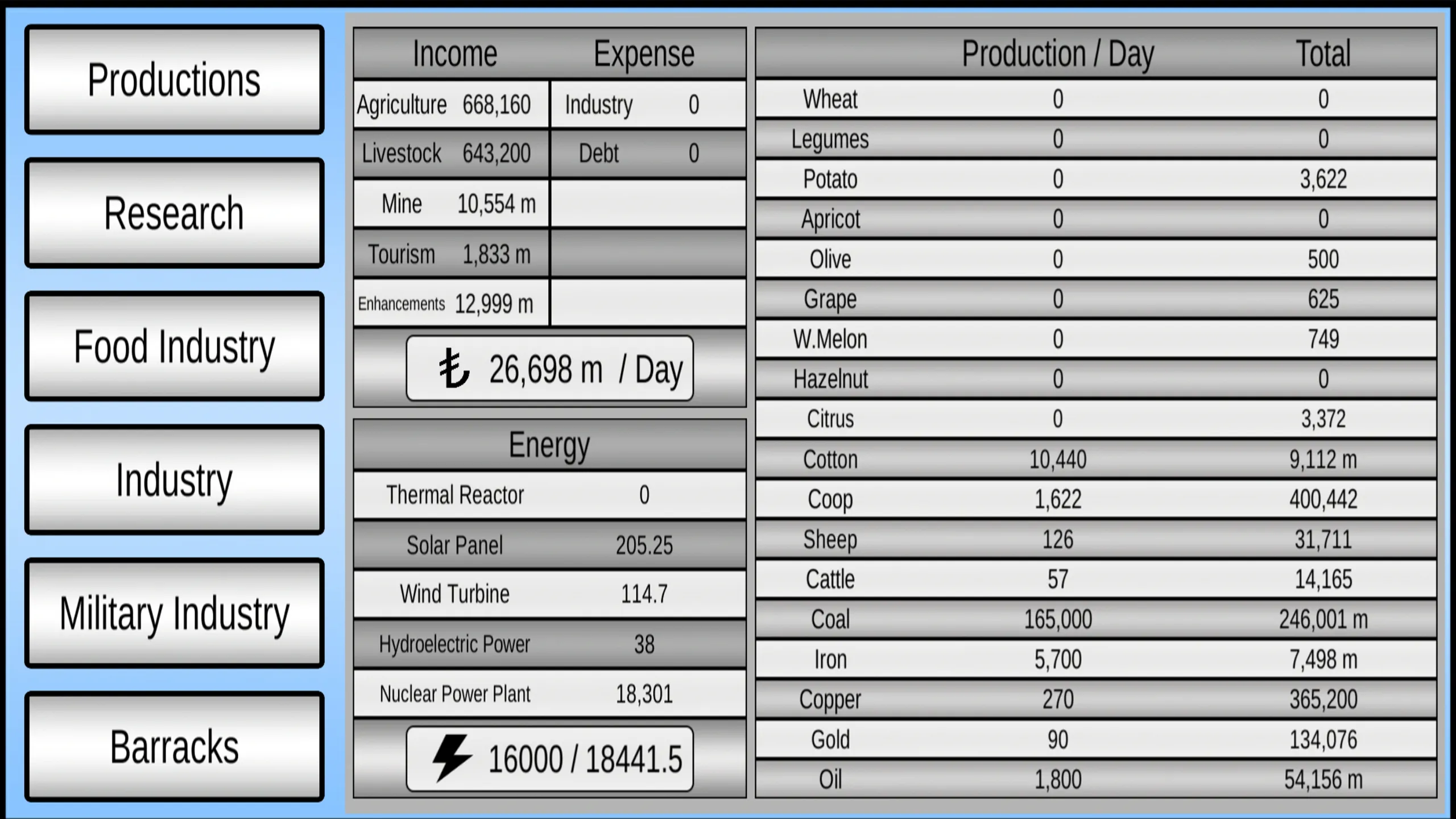Click the Energy panel header
This screenshot has height=819, width=1456.
click(x=549, y=445)
